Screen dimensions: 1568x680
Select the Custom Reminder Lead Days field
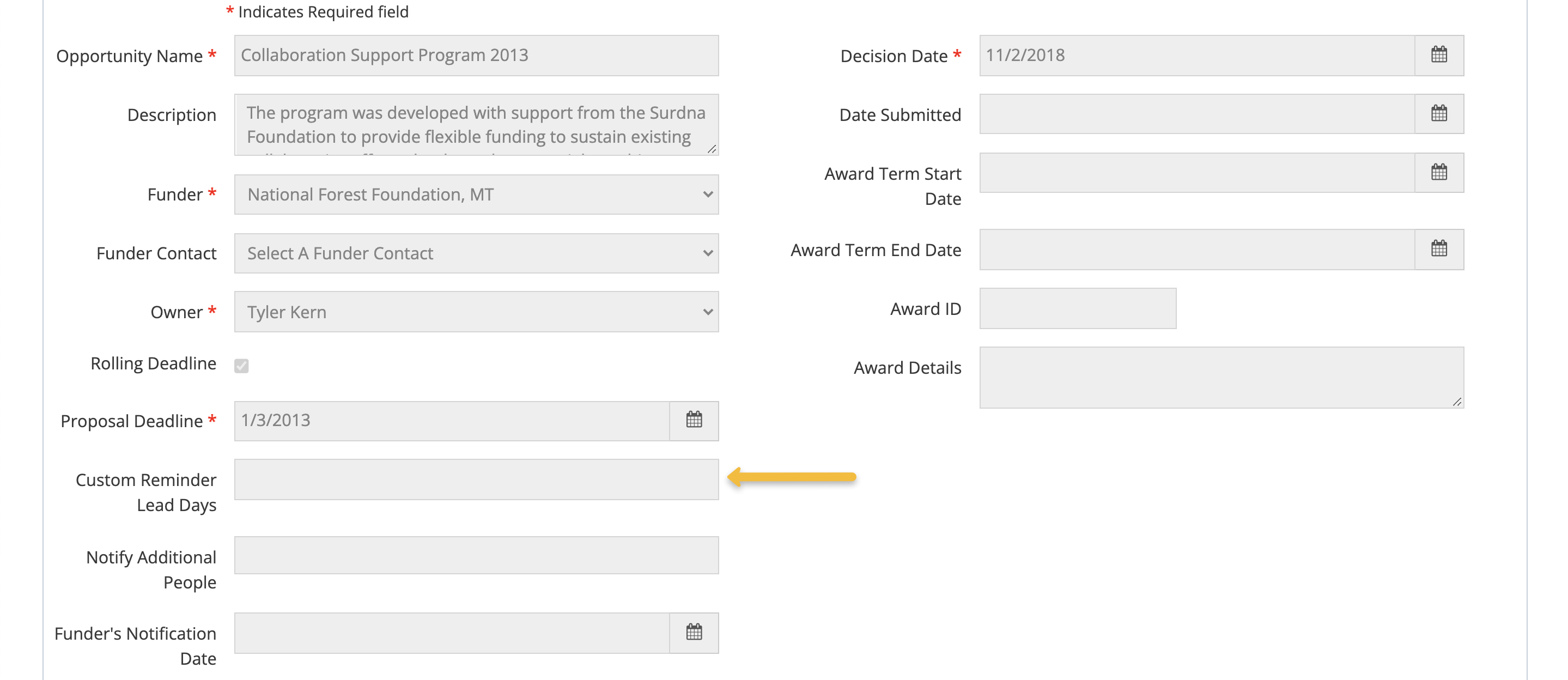click(477, 479)
